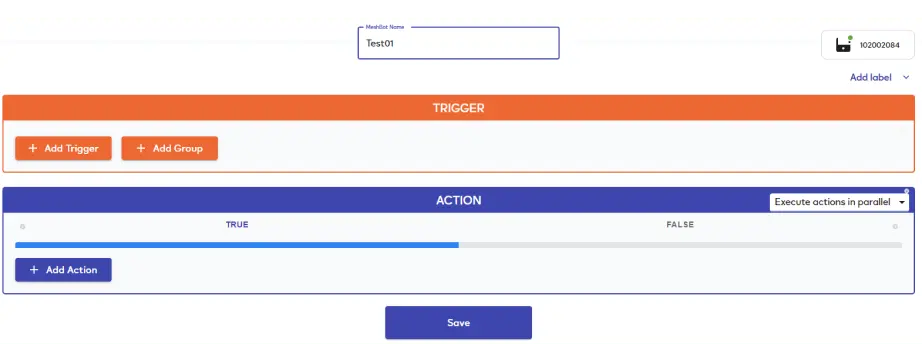The width and height of the screenshot is (922, 361).
Task: Switch to the TRUE actions tab
Action: pos(237,225)
